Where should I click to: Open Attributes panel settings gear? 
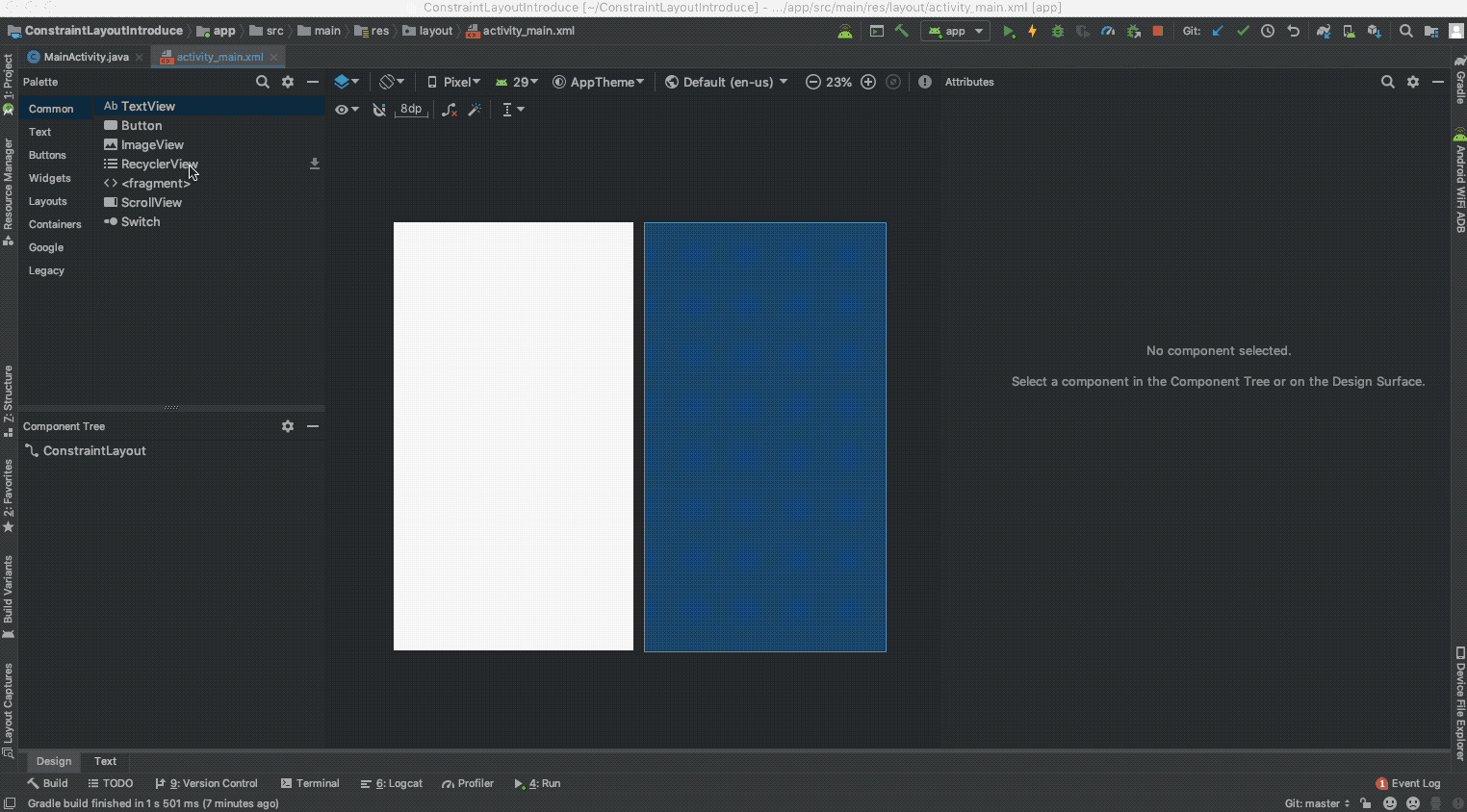1413,82
